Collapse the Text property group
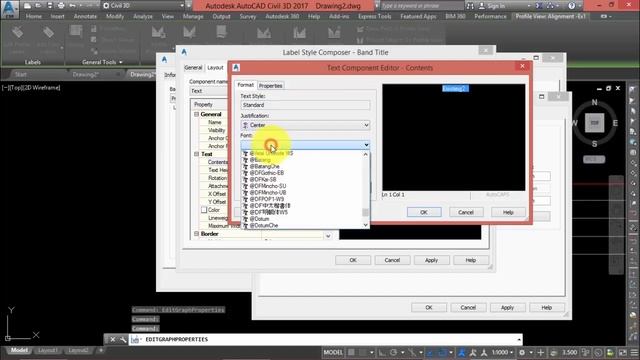640x360 pixels. pyautogui.click(x=196, y=154)
